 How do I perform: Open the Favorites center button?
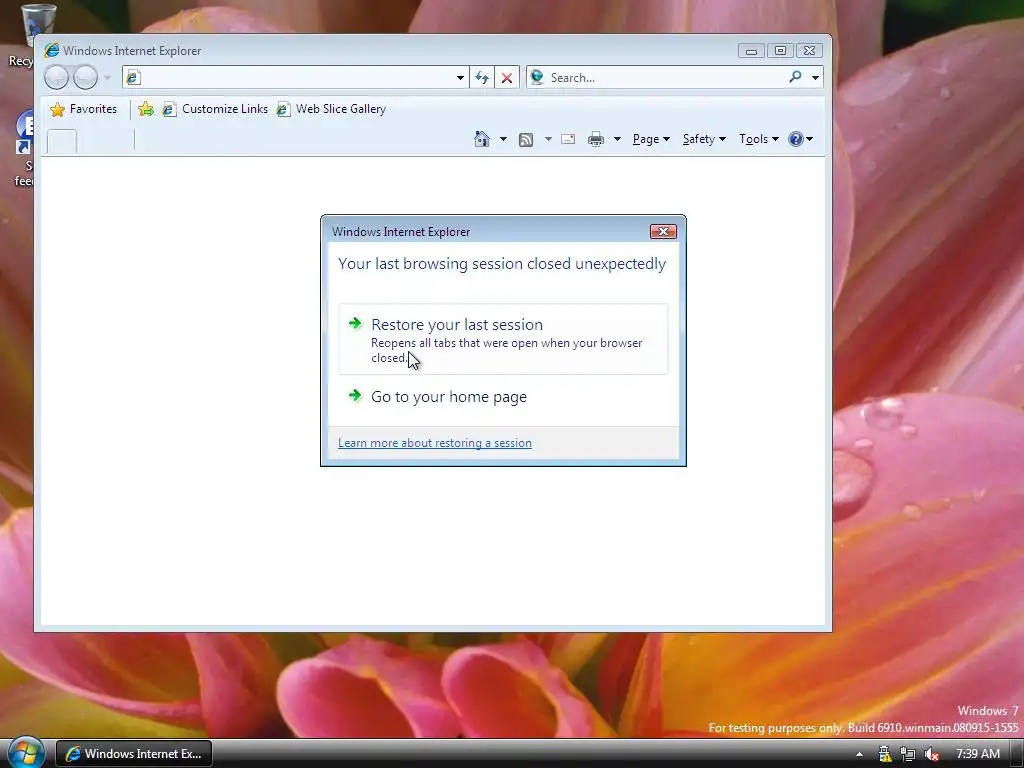[x=84, y=109]
